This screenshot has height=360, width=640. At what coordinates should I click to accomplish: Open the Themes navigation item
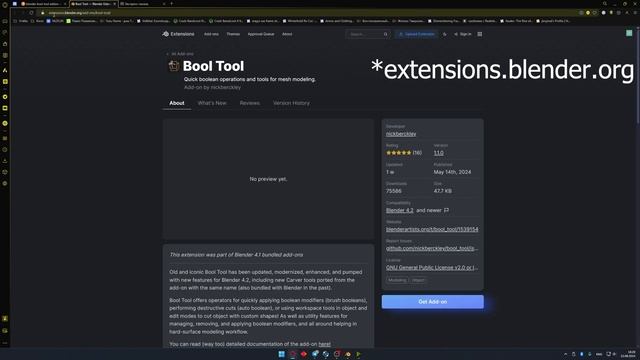click(x=233, y=34)
